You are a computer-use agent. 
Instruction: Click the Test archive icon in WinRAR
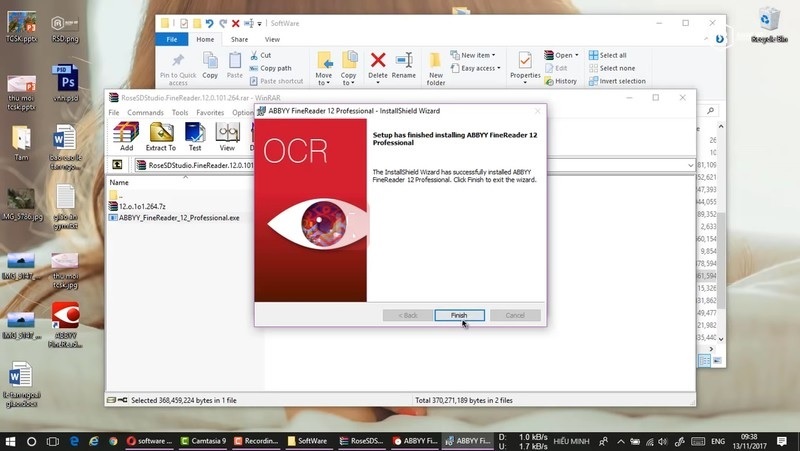195,135
